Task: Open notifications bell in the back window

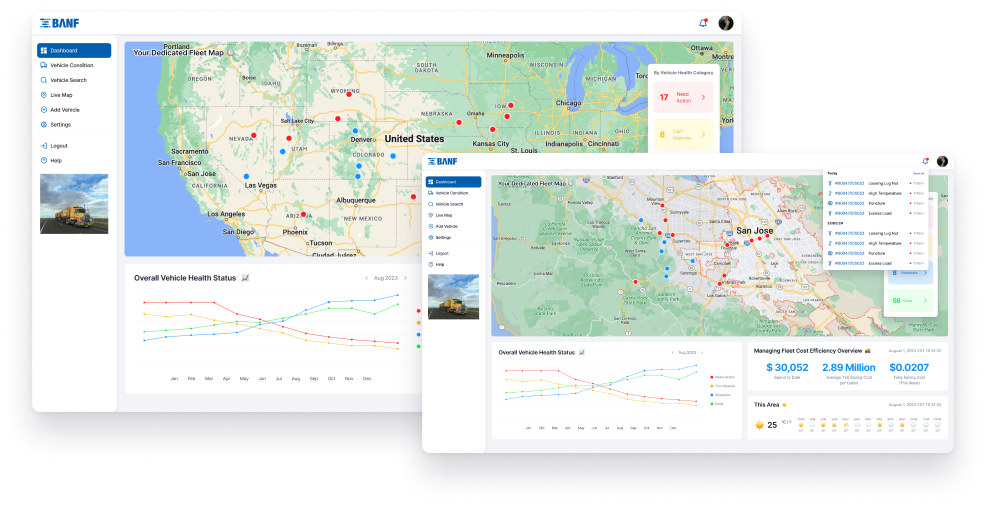Action: point(703,23)
